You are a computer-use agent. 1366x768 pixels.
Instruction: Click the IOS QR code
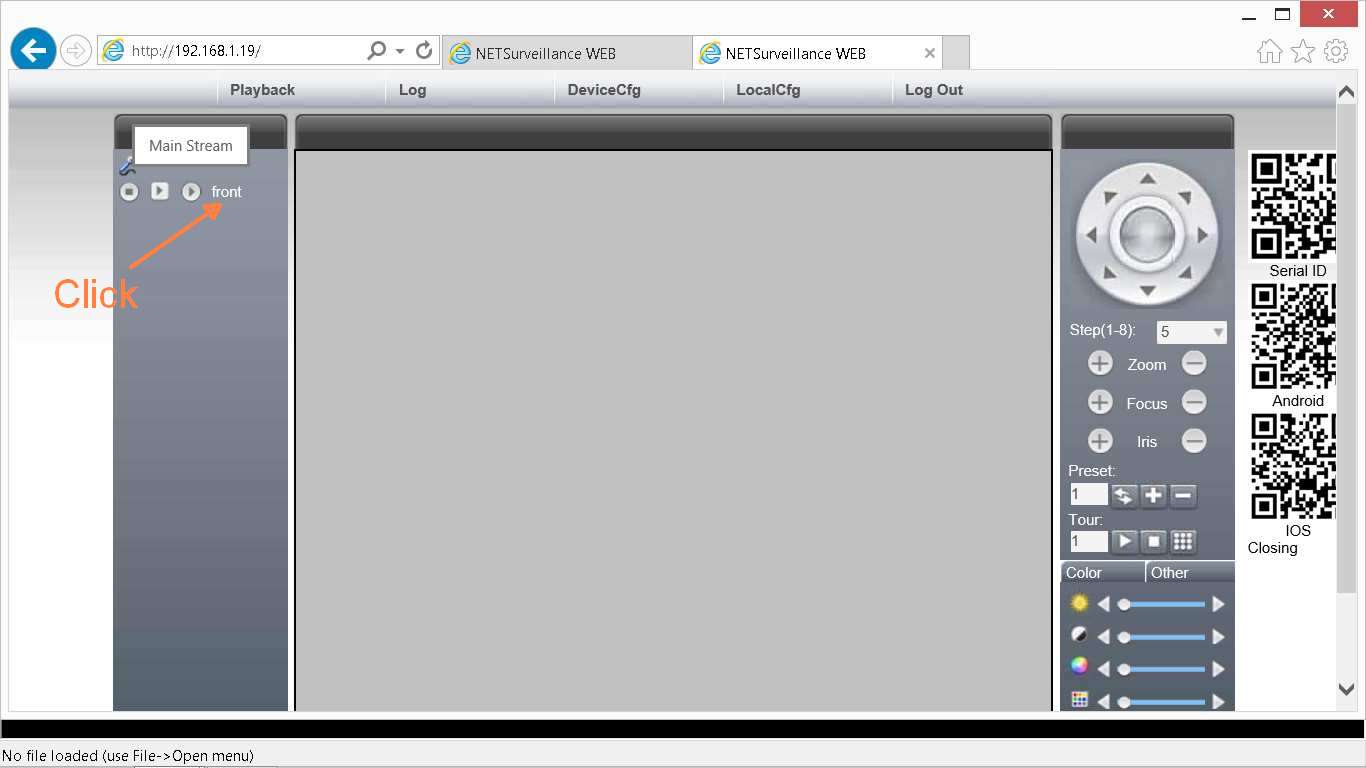[x=1293, y=467]
